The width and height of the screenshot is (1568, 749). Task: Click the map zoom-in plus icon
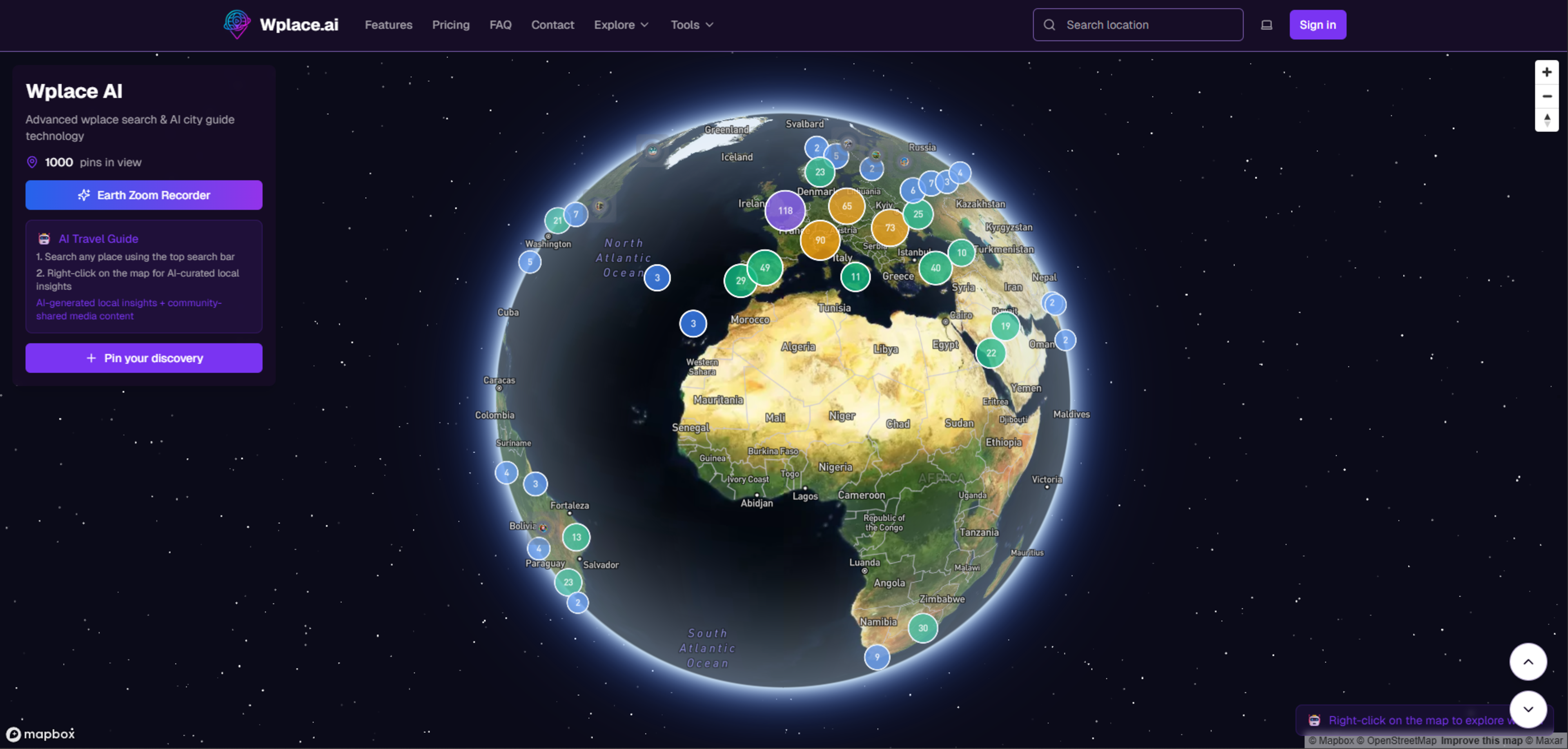pyautogui.click(x=1547, y=71)
